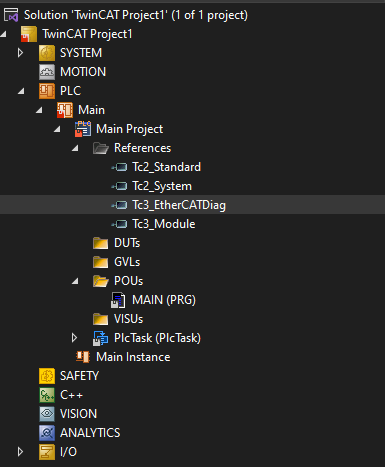Click the Tc2_System library reference icon
The width and height of the screenshot is (385, 467).
click(120, 186)
